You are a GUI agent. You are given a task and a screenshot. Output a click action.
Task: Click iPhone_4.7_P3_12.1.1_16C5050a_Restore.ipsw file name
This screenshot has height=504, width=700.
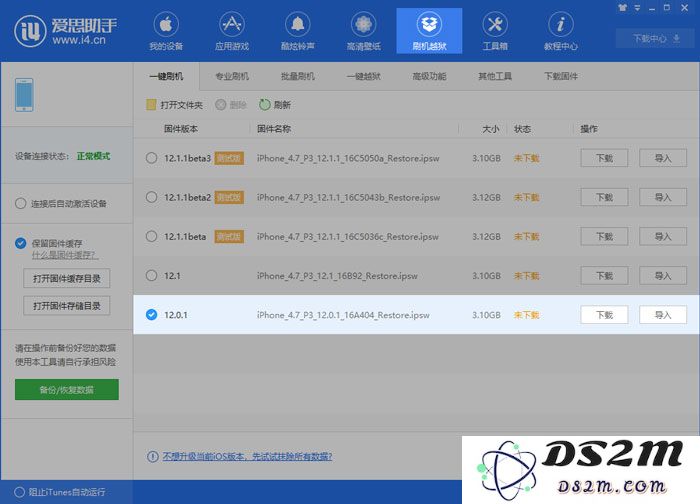348,158
